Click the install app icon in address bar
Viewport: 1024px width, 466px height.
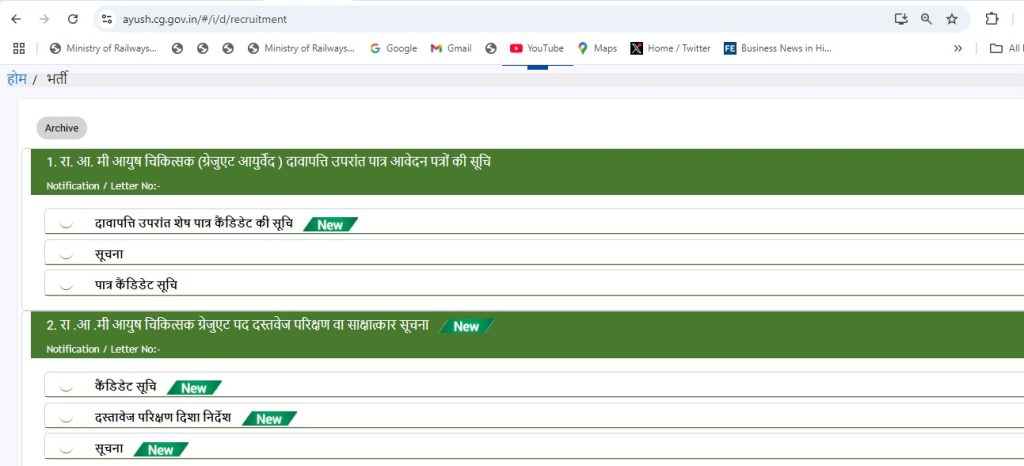tap(901, 19)
